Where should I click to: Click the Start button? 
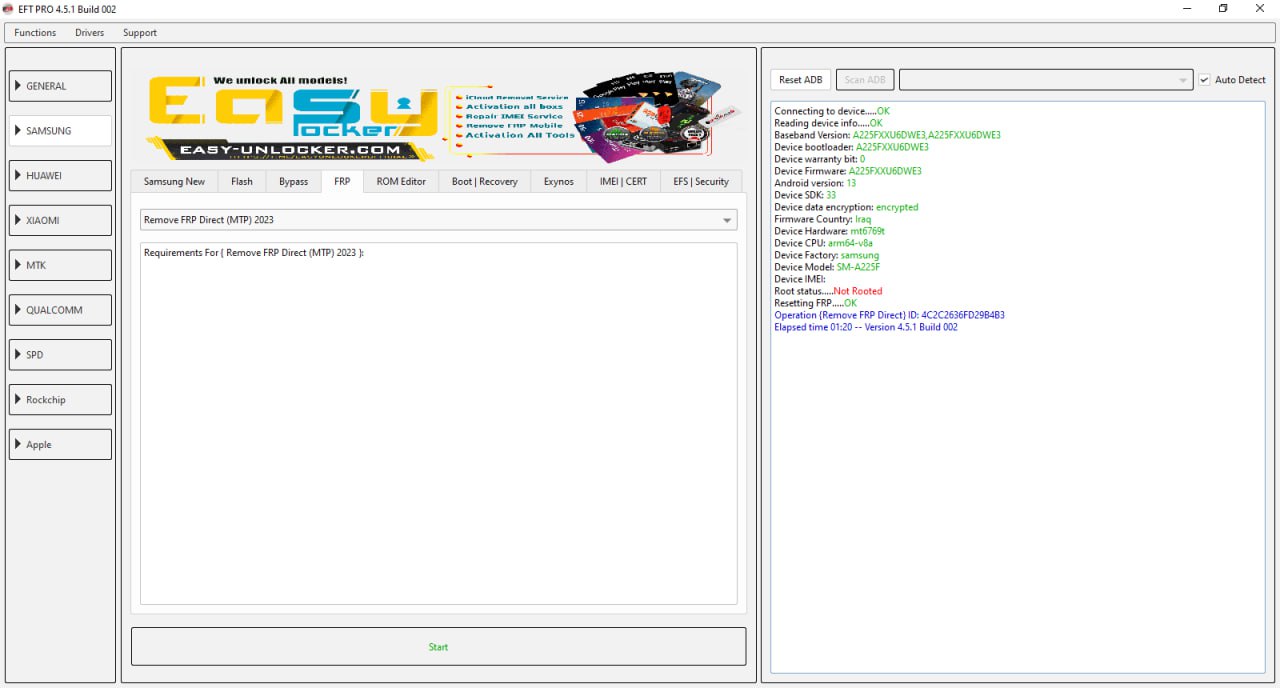438,647
